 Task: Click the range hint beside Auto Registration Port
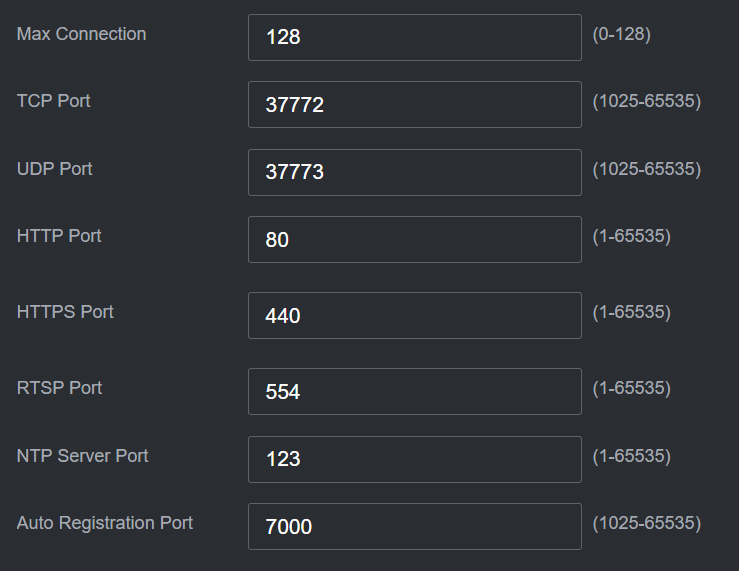(646, 523)
